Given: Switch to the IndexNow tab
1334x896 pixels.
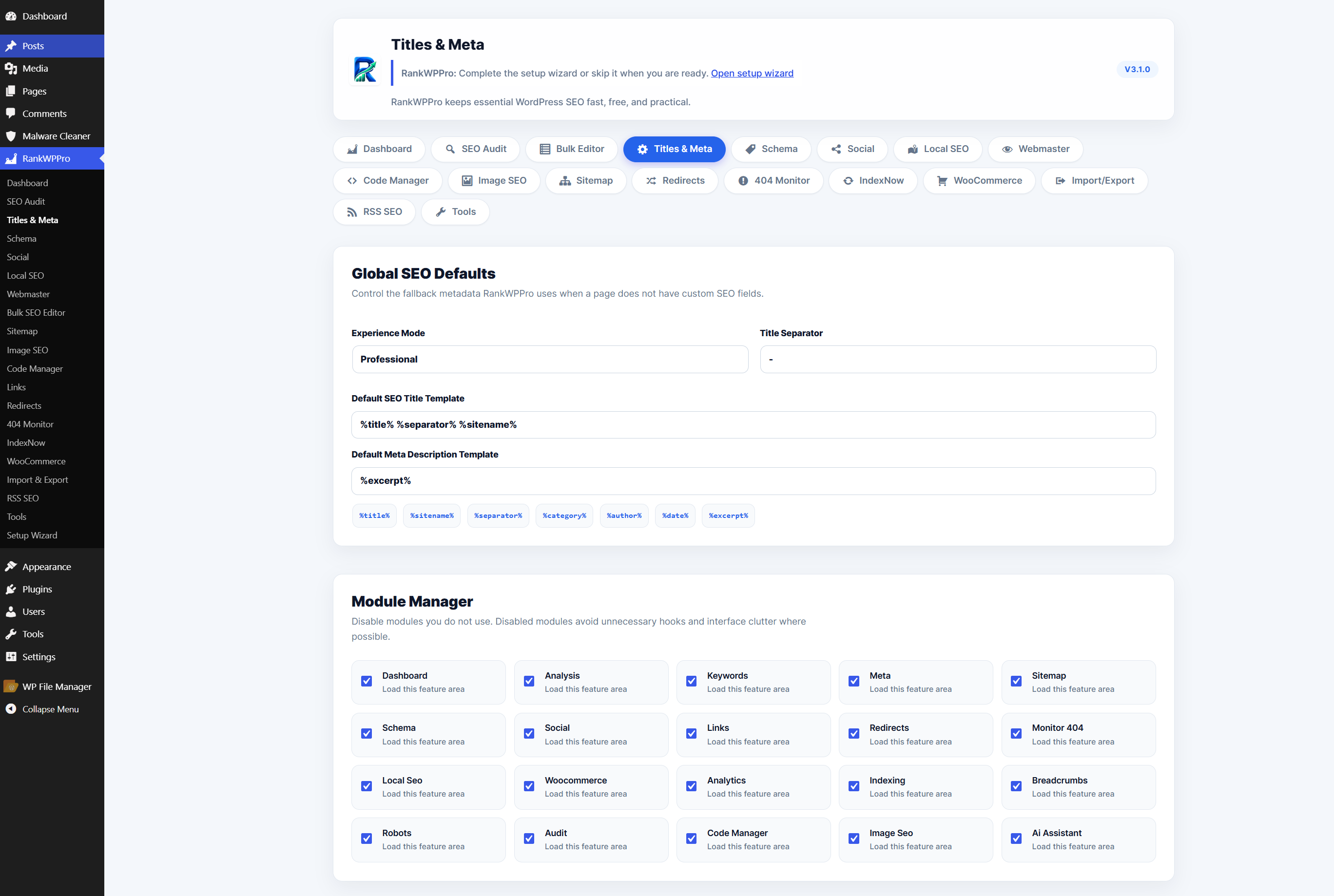Looking at the screenshot, I should pyautogui.click(x=873, y=181).
